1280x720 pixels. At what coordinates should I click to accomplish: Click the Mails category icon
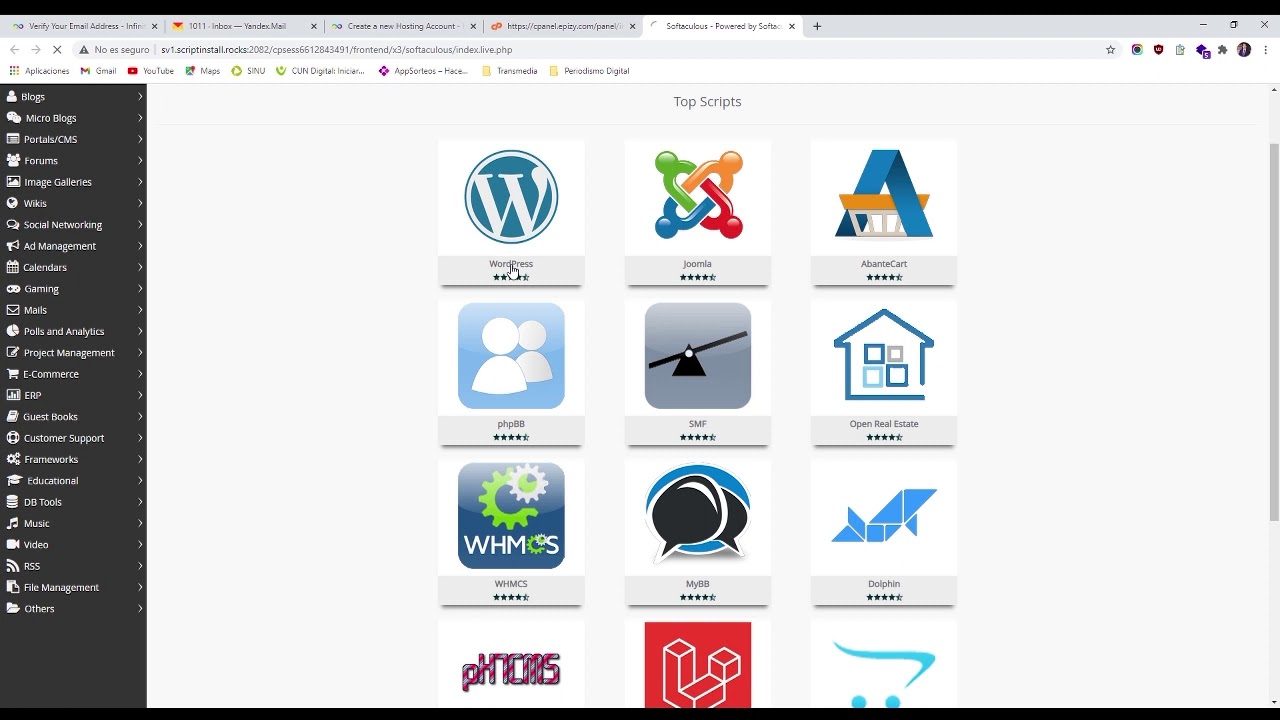click(x=13, y=310)
